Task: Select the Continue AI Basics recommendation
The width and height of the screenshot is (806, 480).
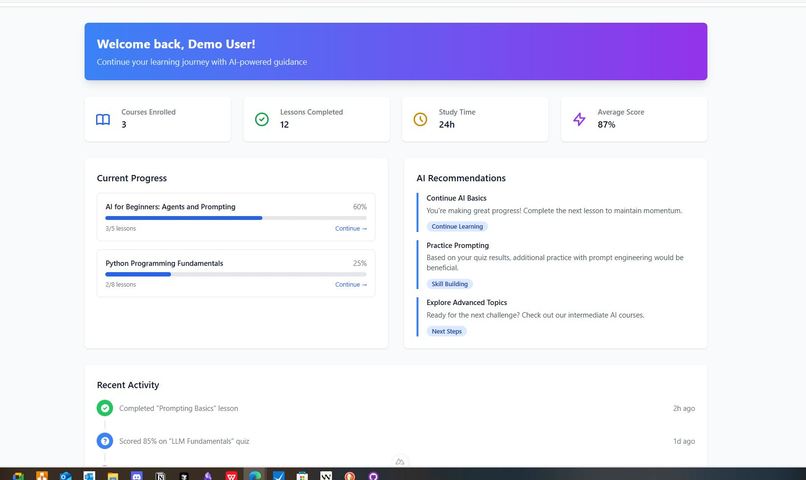Action: (555, 212)
